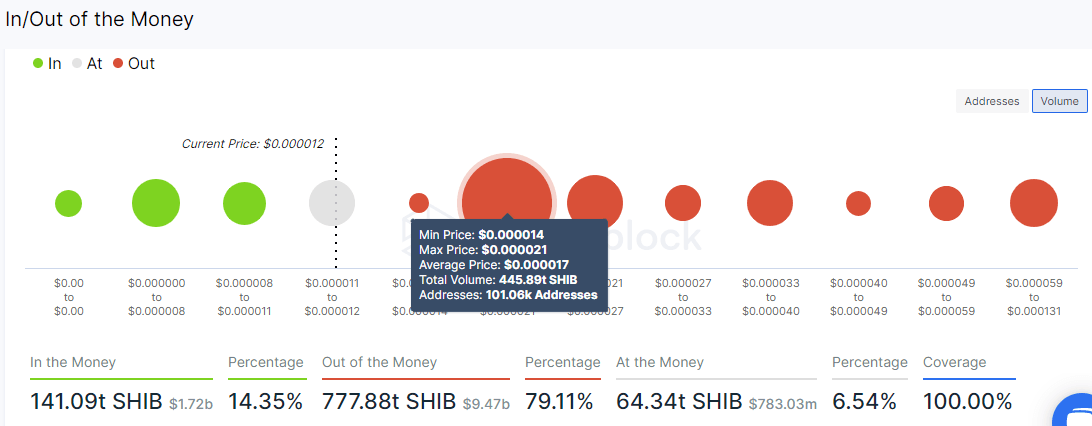This screenshot has height=426, width=1092.
Task: Click the 'At the Money' stat label
Action: (660, 363)
